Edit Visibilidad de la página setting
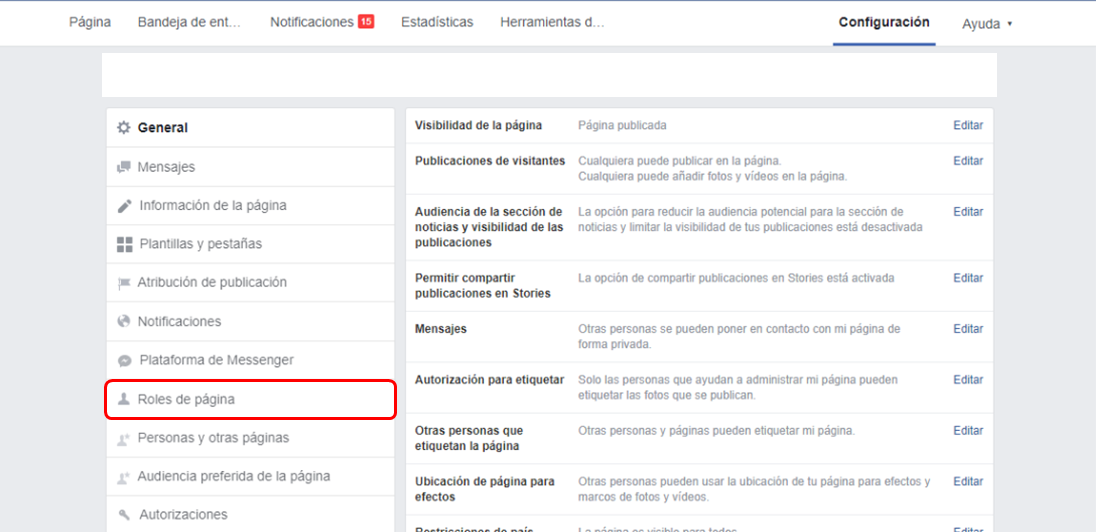1096x532 pixels. coord(968,126)
